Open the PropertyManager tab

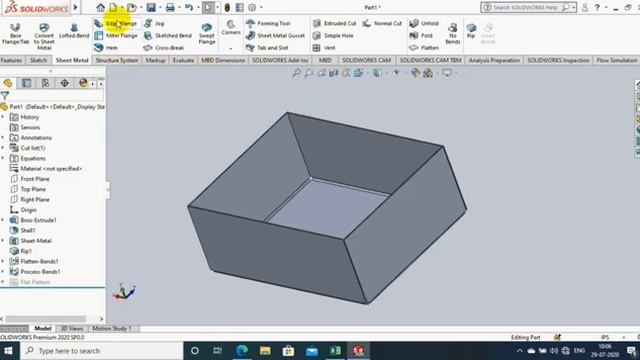[27, 83]
